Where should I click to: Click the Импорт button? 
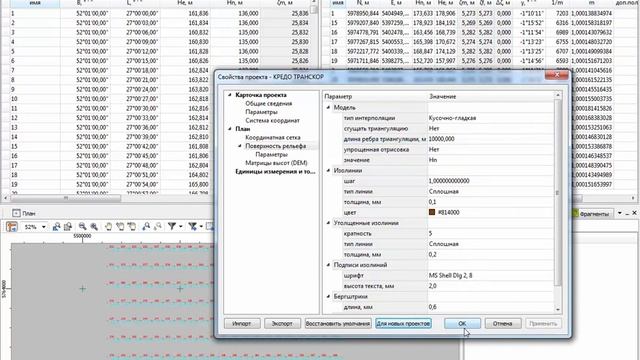pyautogui.click(x=242, y=323)
